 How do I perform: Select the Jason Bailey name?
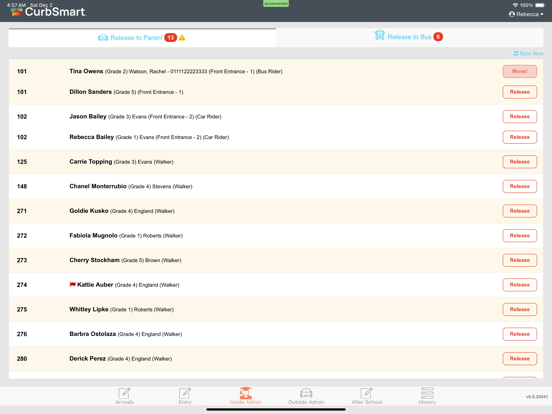point(88,116)
